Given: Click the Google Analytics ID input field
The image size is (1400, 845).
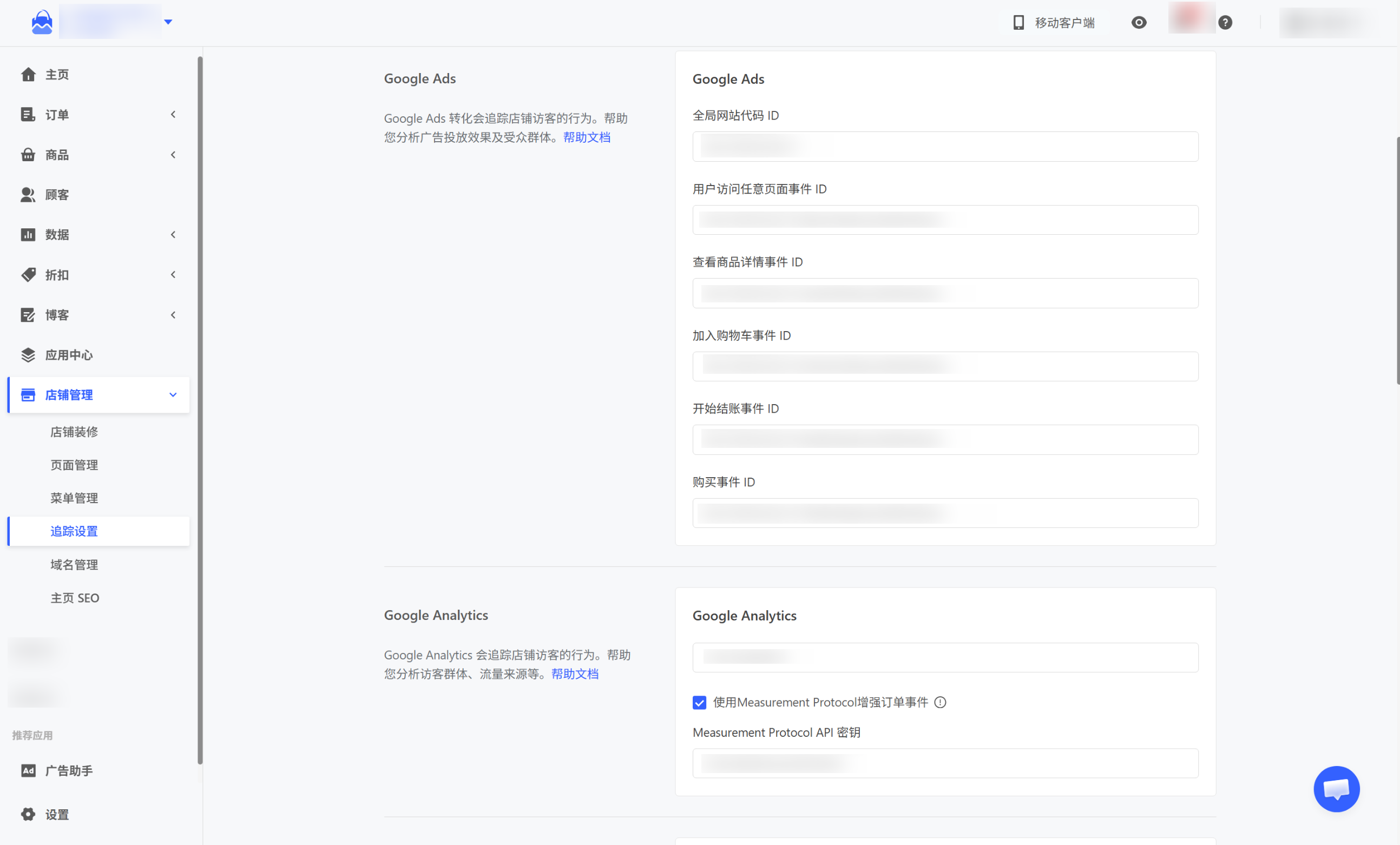Looking at the screenshot, I should [945, 658].
